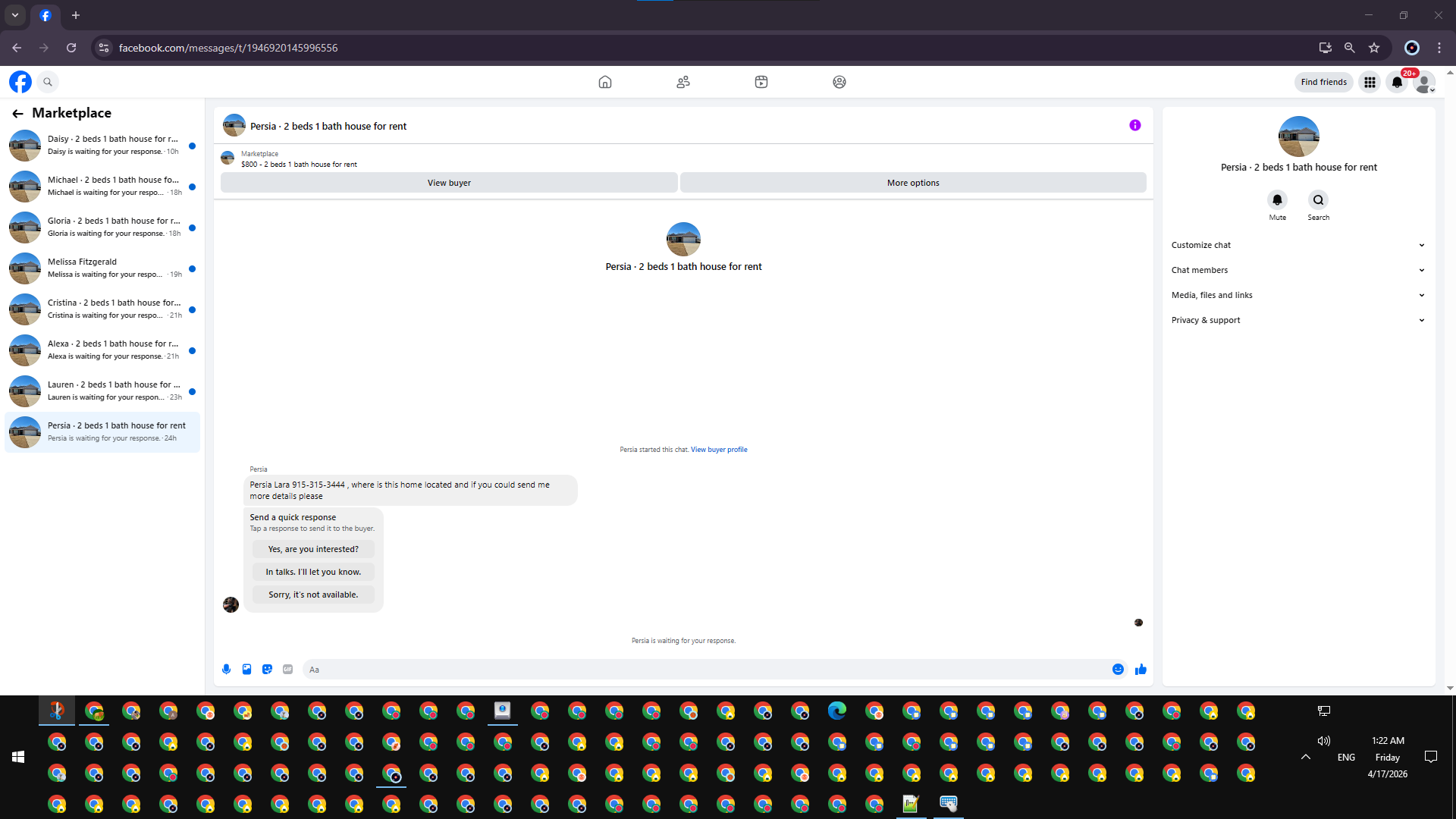Screen dimensions: 1456x819
Task: Open the Facebook home logo
Action: [20, 82]
